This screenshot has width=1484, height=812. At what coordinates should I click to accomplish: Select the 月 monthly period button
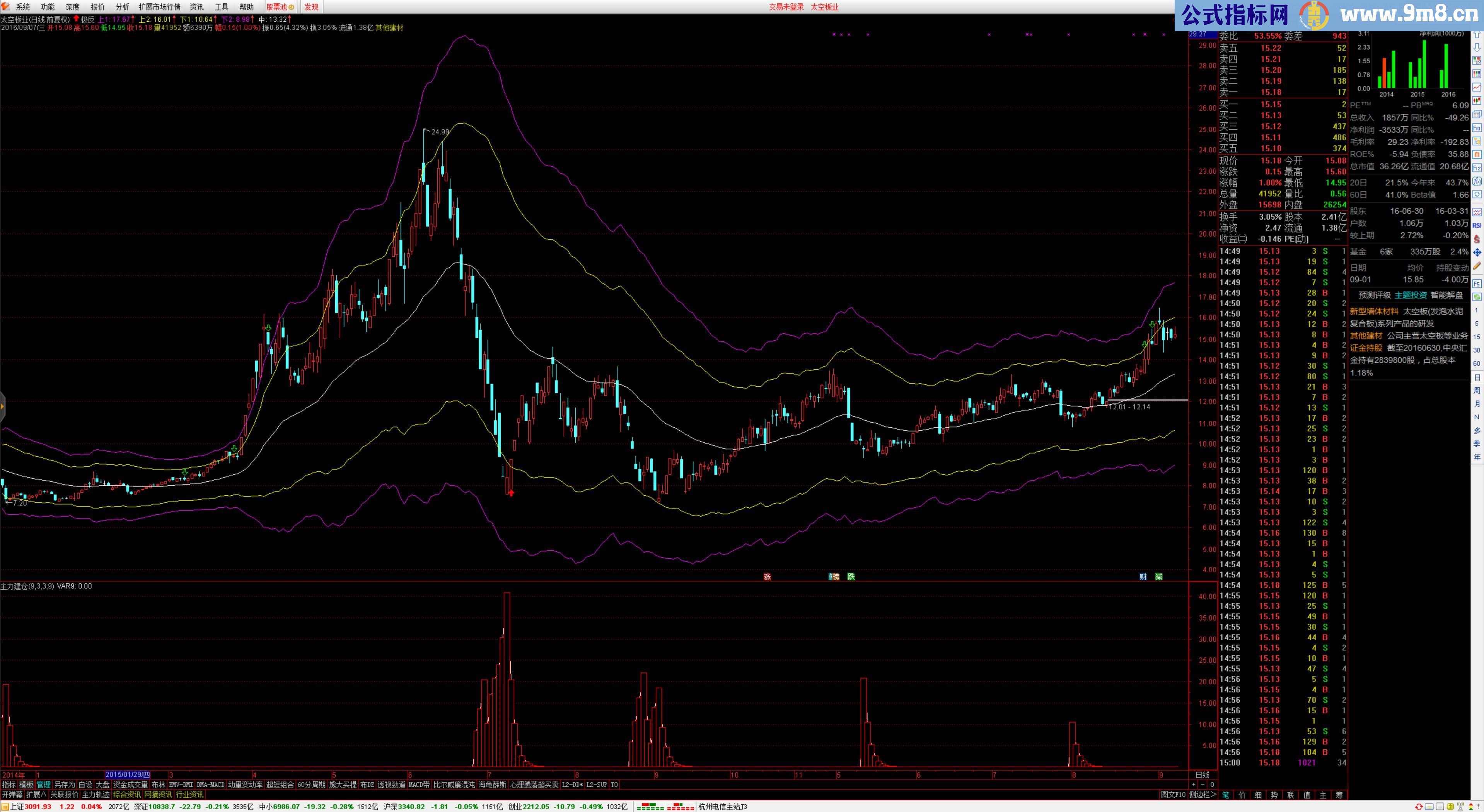[x=1477, y=403]
